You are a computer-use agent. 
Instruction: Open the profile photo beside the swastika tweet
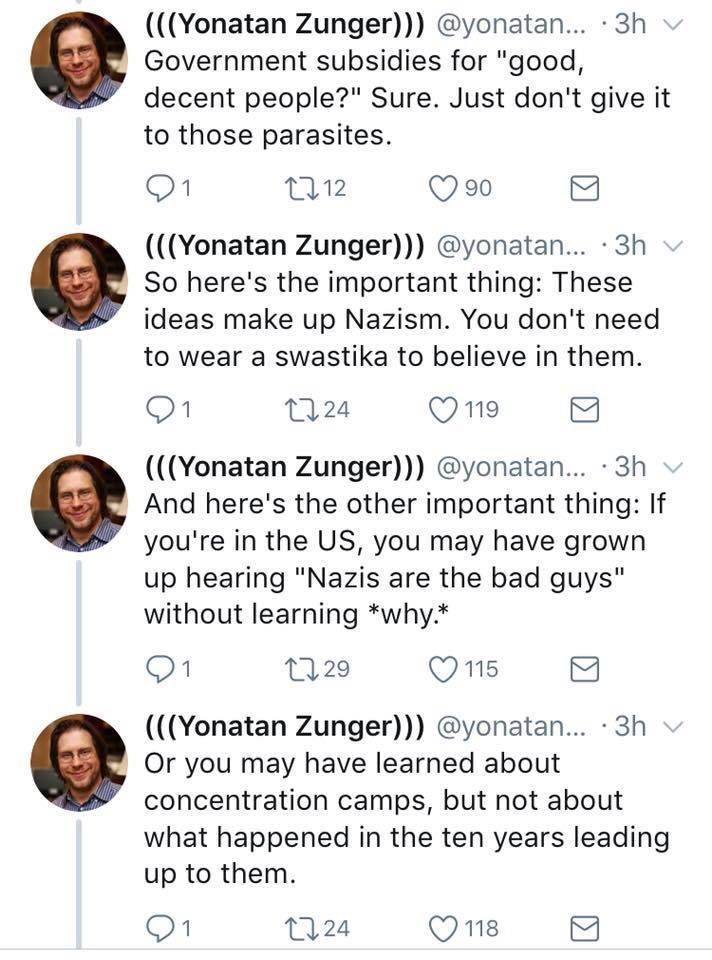(79, 281)
